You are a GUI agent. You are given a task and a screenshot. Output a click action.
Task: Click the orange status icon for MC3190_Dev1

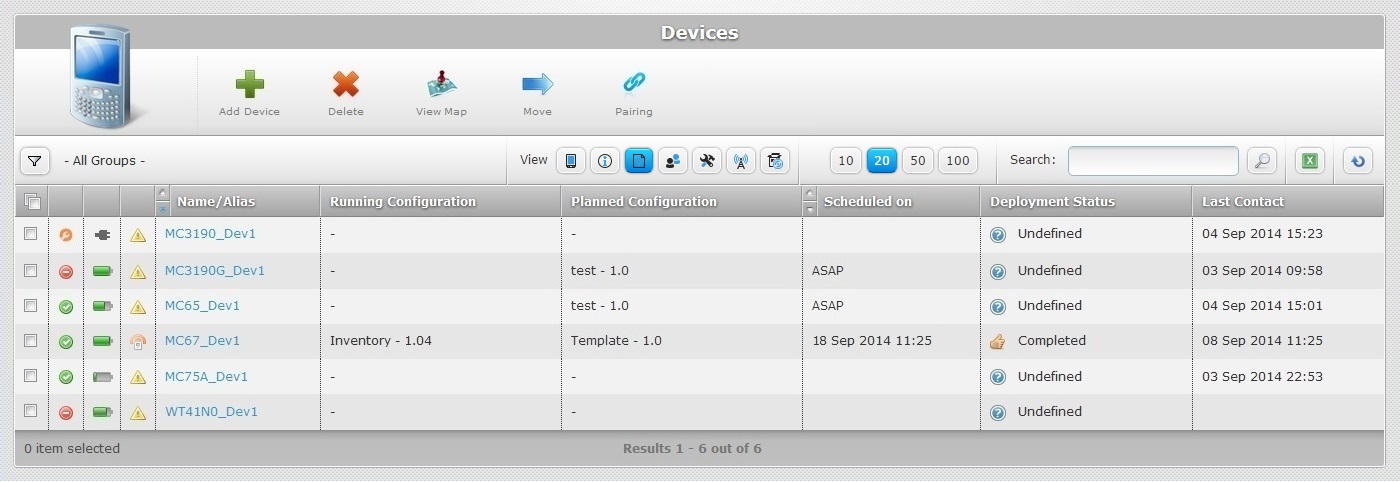(x=66, y=235)
